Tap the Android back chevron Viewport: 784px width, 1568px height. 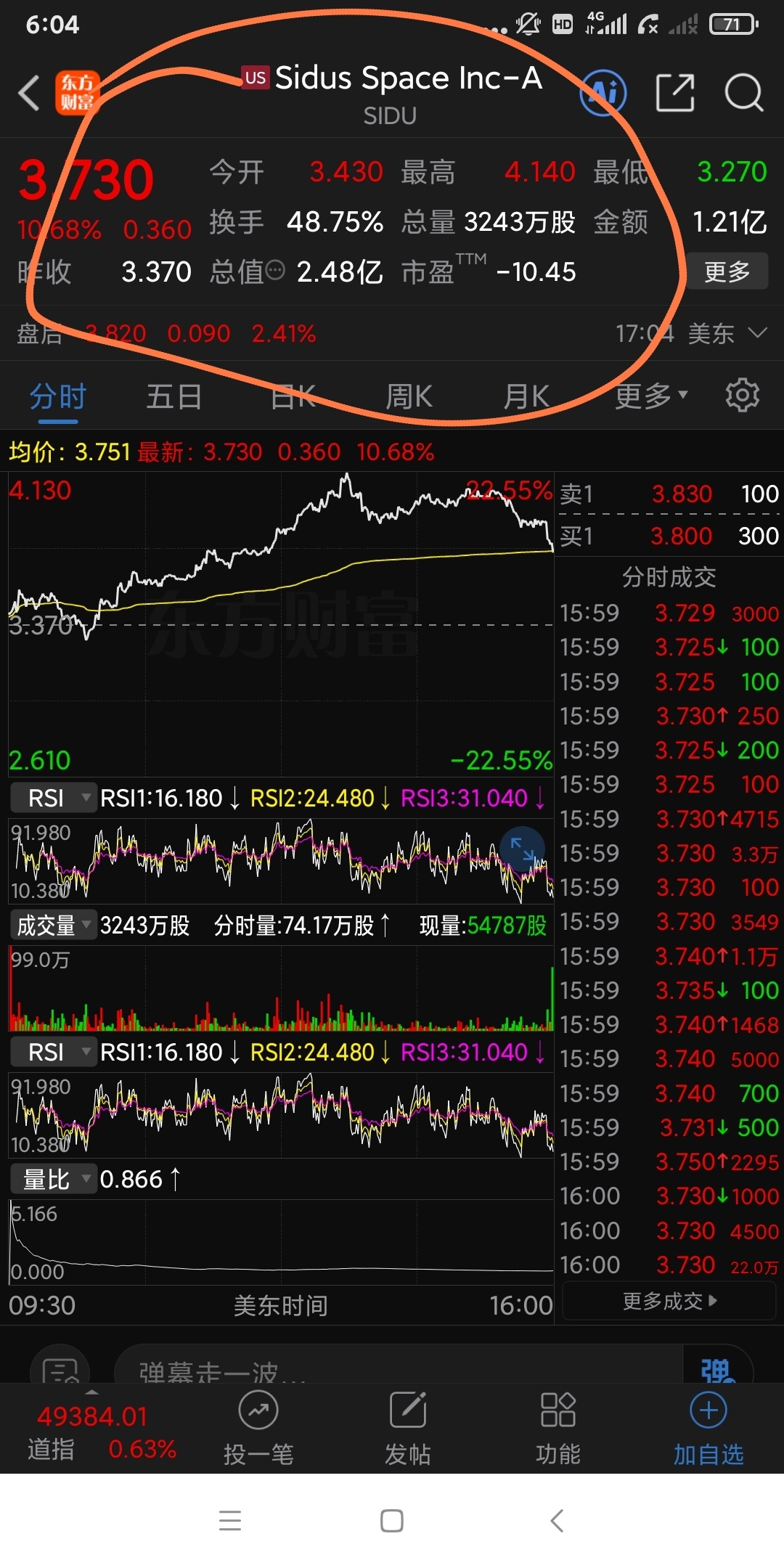click(557, 1520)
